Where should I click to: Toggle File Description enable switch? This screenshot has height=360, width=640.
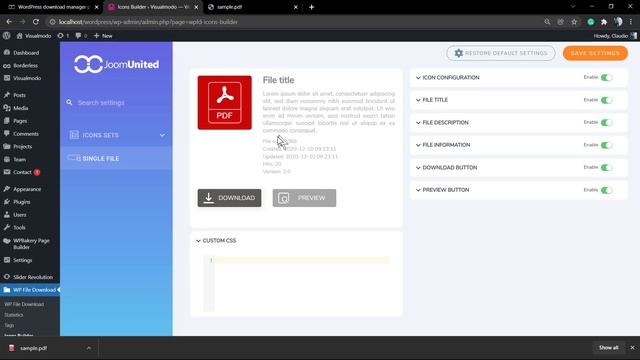[x=607, y=122]
